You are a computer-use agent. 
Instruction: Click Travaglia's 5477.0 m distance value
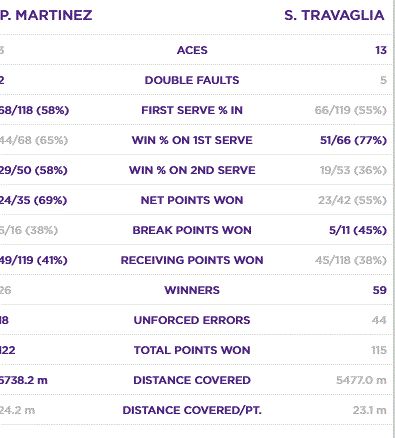[361, 380]
